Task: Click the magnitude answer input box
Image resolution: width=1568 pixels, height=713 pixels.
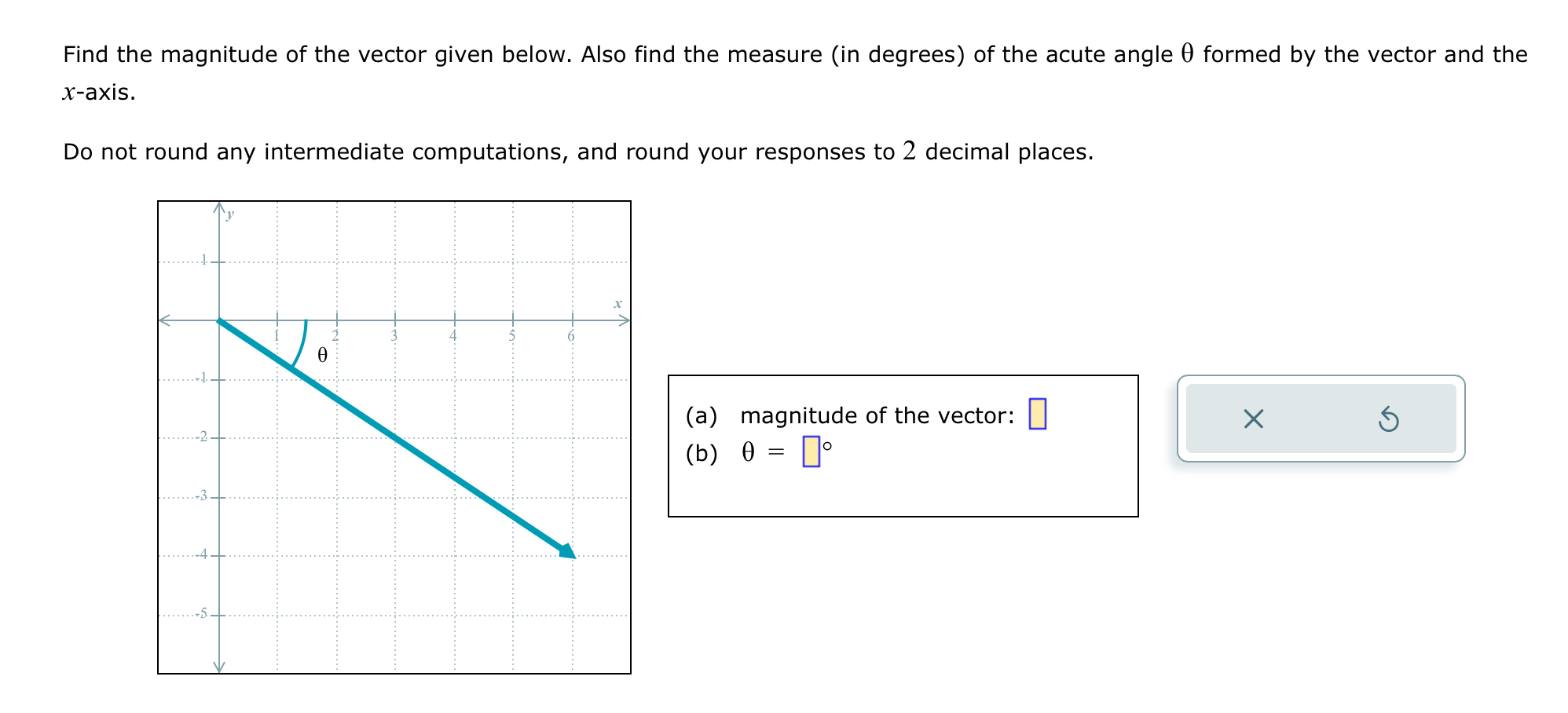Action: pos(1039,412)
